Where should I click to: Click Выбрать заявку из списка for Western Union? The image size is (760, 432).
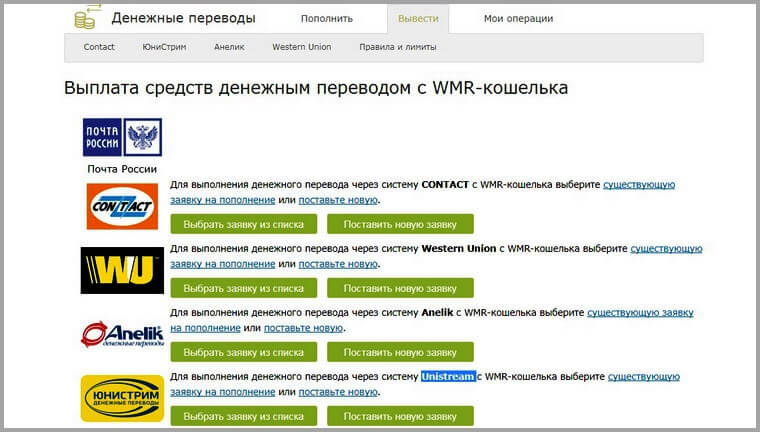pyautogui.click(x=244, y=288)
